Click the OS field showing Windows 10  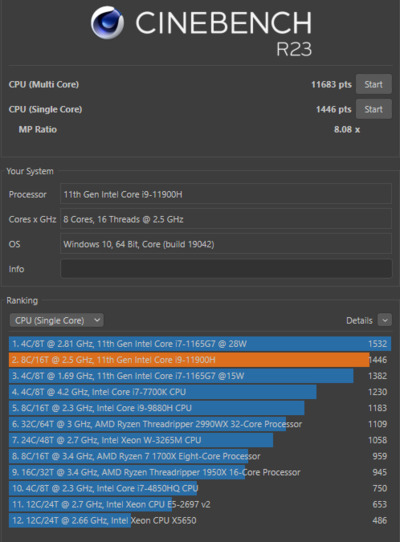tap(226, 244)
